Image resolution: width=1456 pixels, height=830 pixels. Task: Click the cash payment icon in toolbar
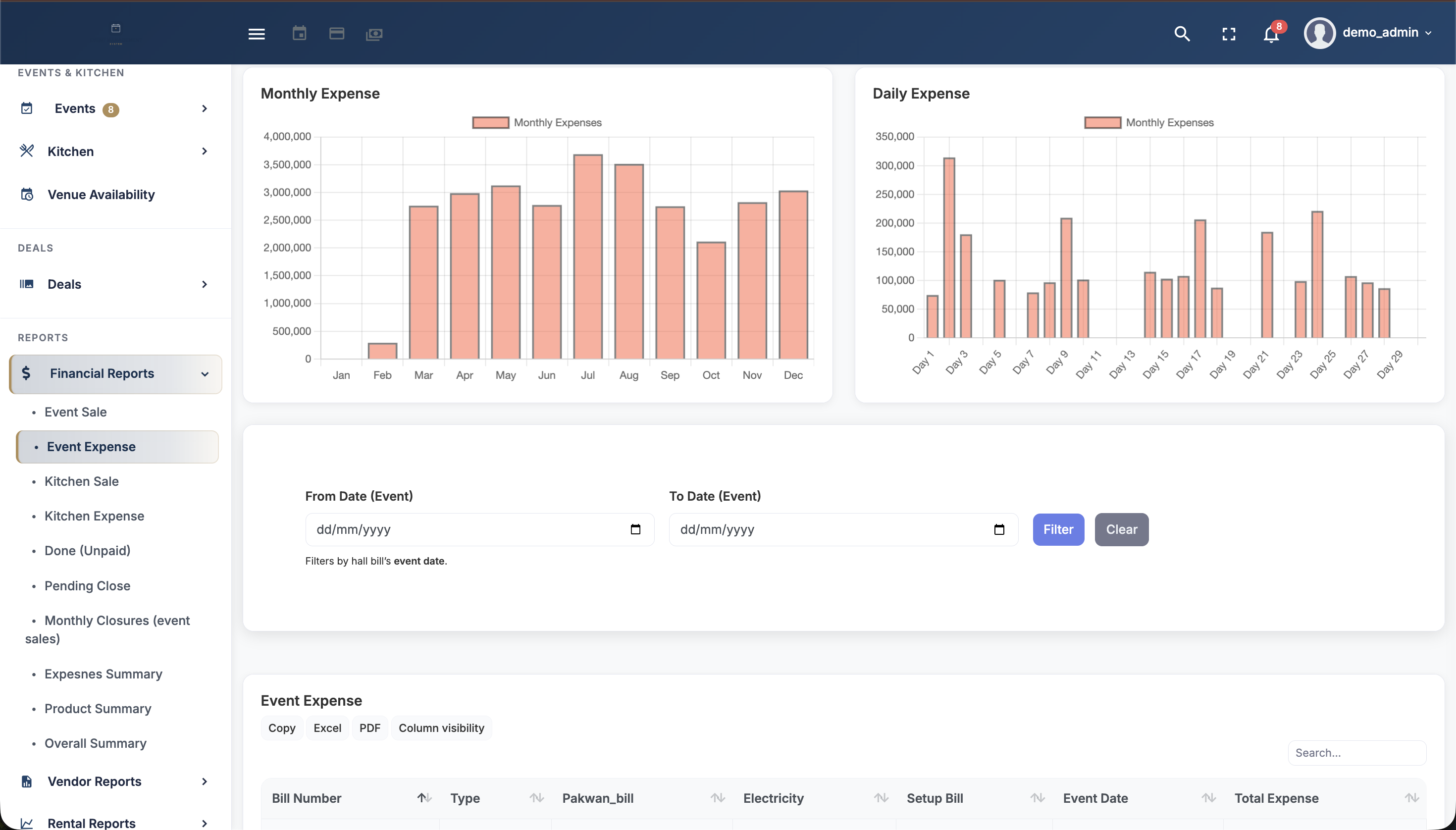click(374, 34)
